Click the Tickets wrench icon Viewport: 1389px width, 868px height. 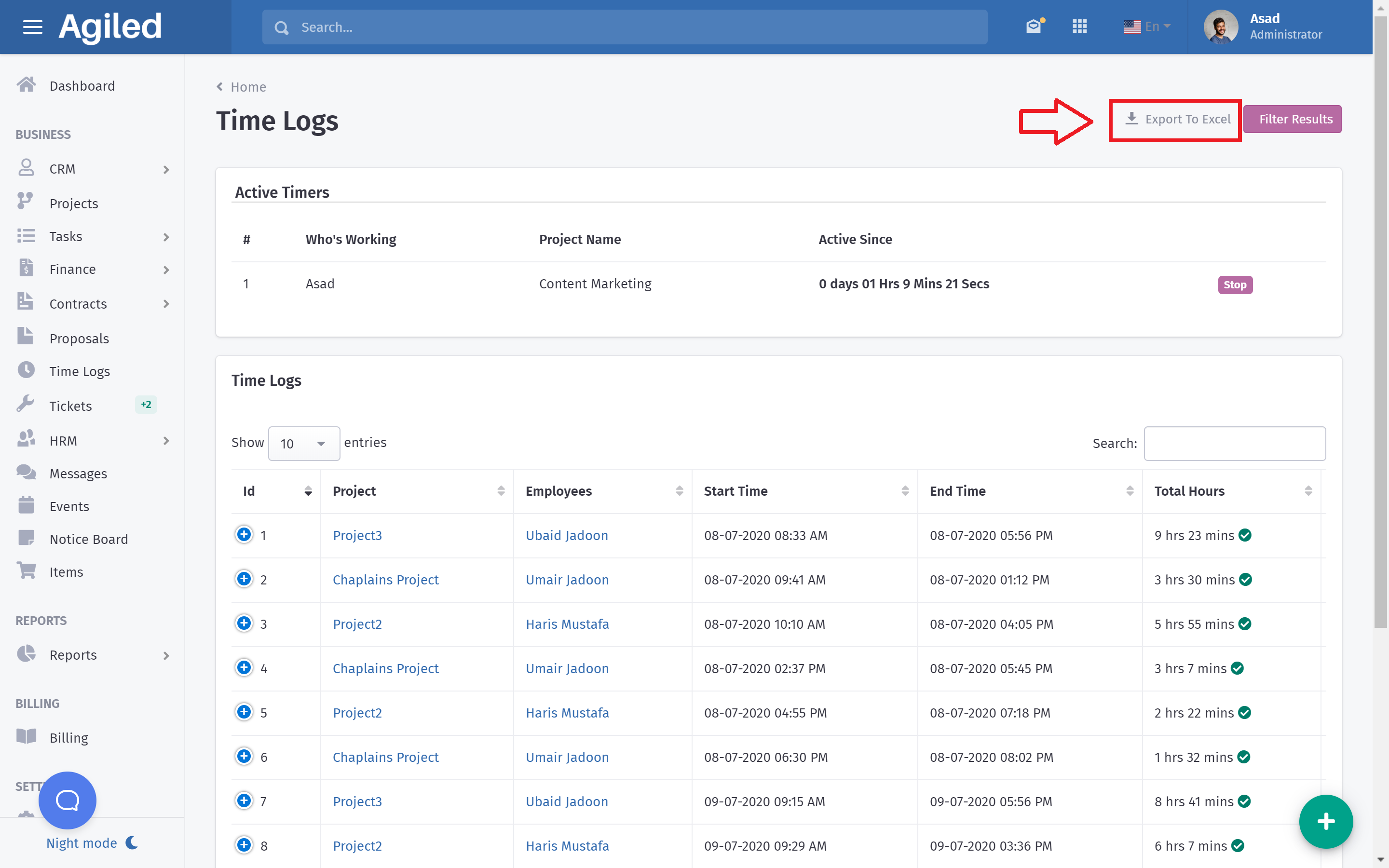point(26,405)
